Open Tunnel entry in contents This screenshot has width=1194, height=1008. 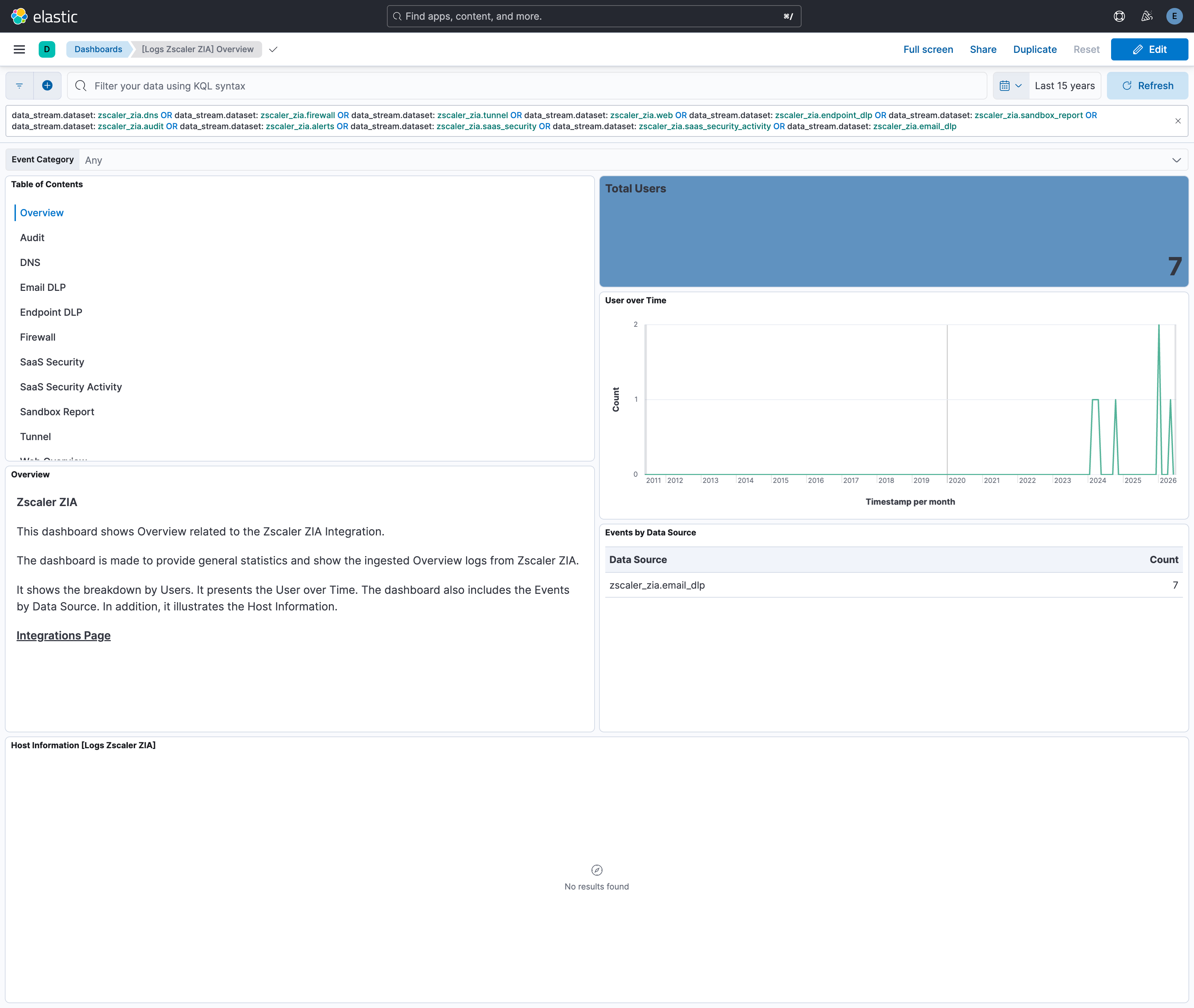pyautogui.click(x=36, y=437)
